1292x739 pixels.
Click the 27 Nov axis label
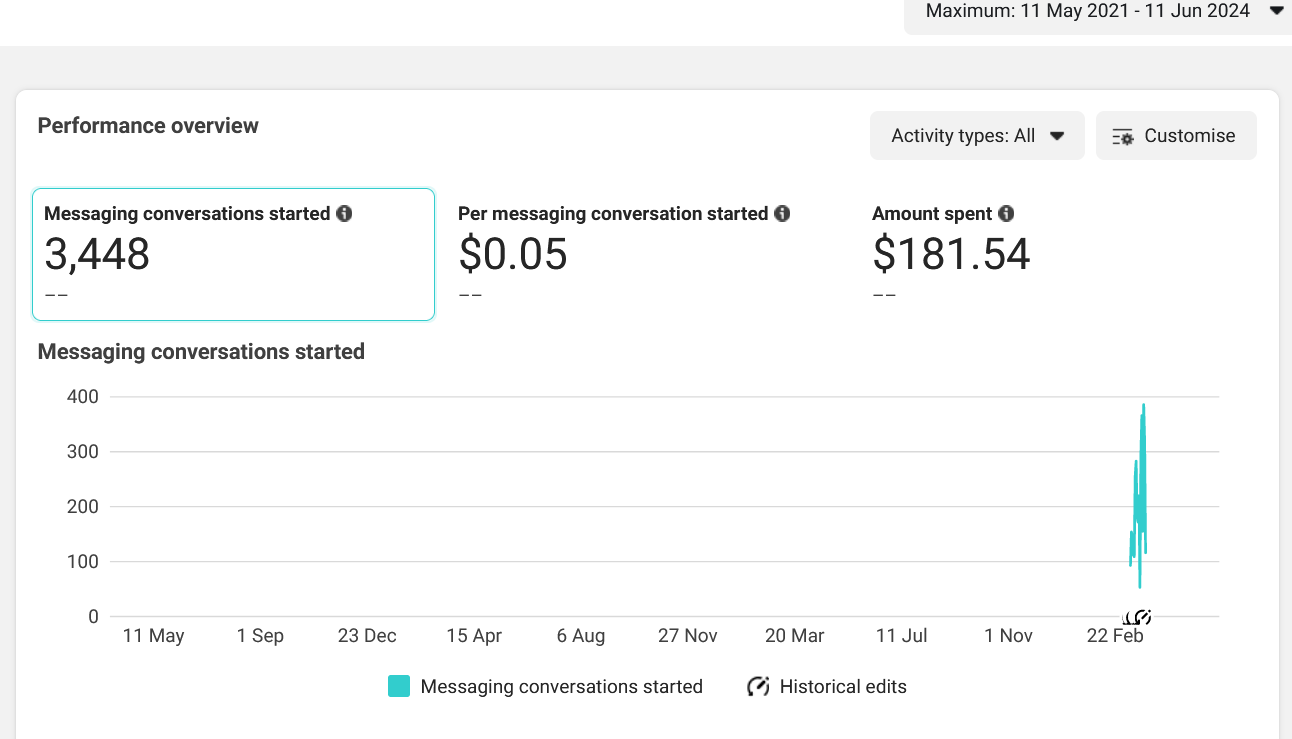(x=688, y=636)
